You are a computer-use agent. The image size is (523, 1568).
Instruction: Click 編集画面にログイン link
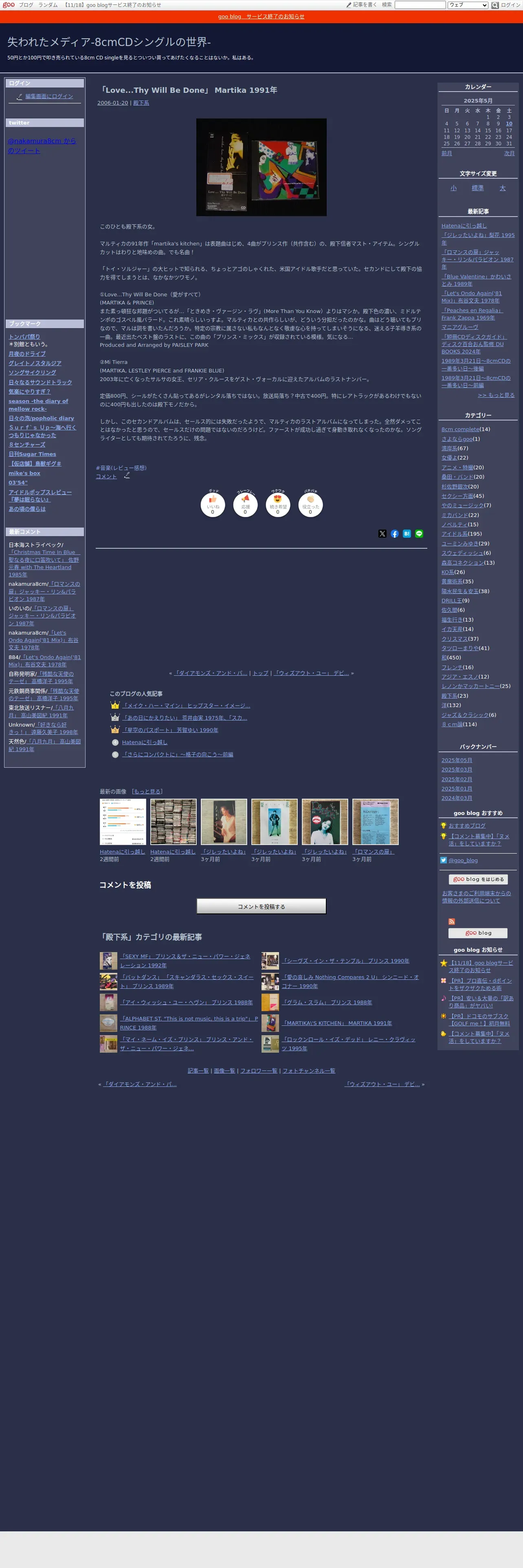[x=49, y=96]
